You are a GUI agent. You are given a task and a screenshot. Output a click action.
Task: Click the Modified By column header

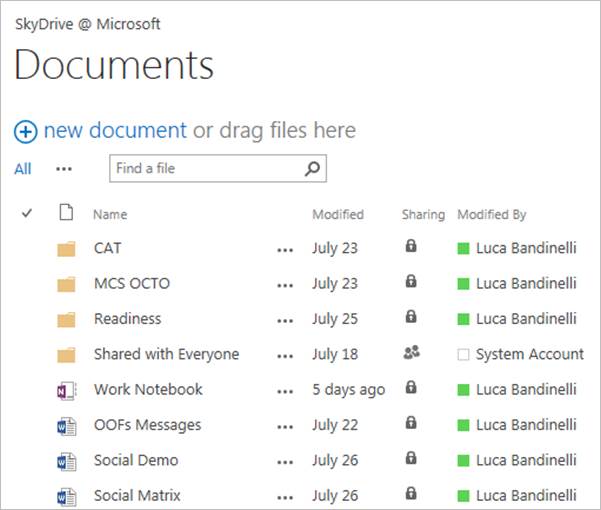(492, 215)
